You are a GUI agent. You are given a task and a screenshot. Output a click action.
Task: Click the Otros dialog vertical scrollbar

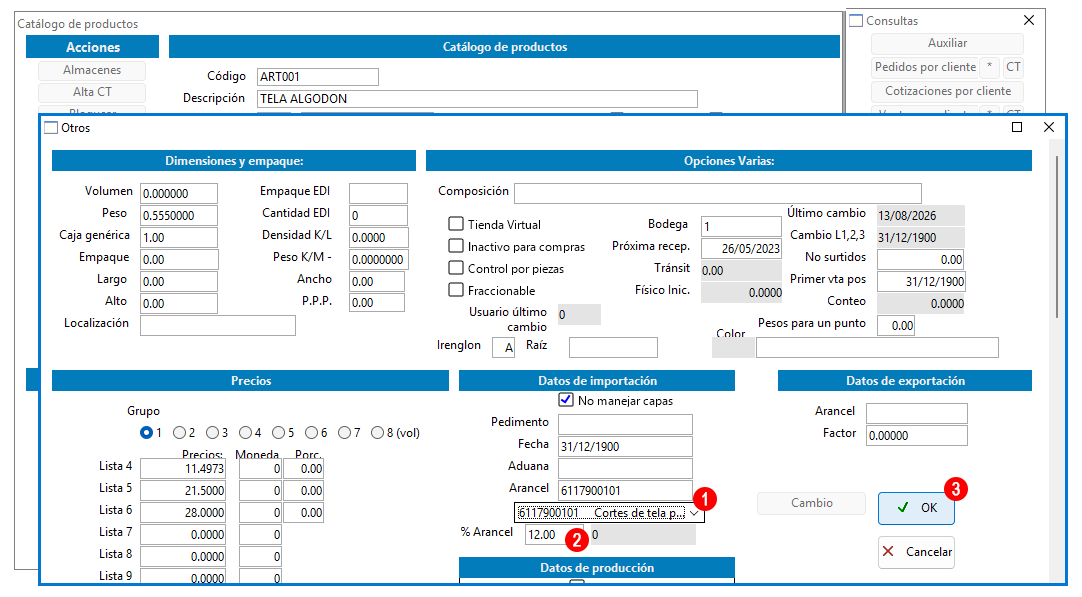coord(1056,238)
